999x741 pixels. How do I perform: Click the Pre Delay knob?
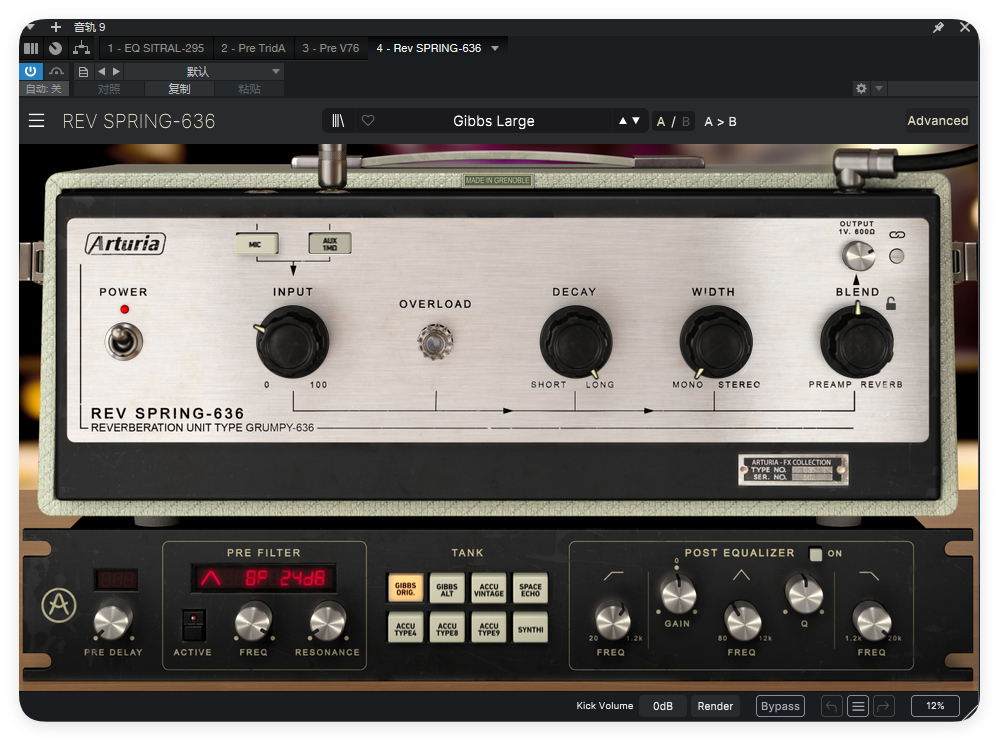click(113, 622)
